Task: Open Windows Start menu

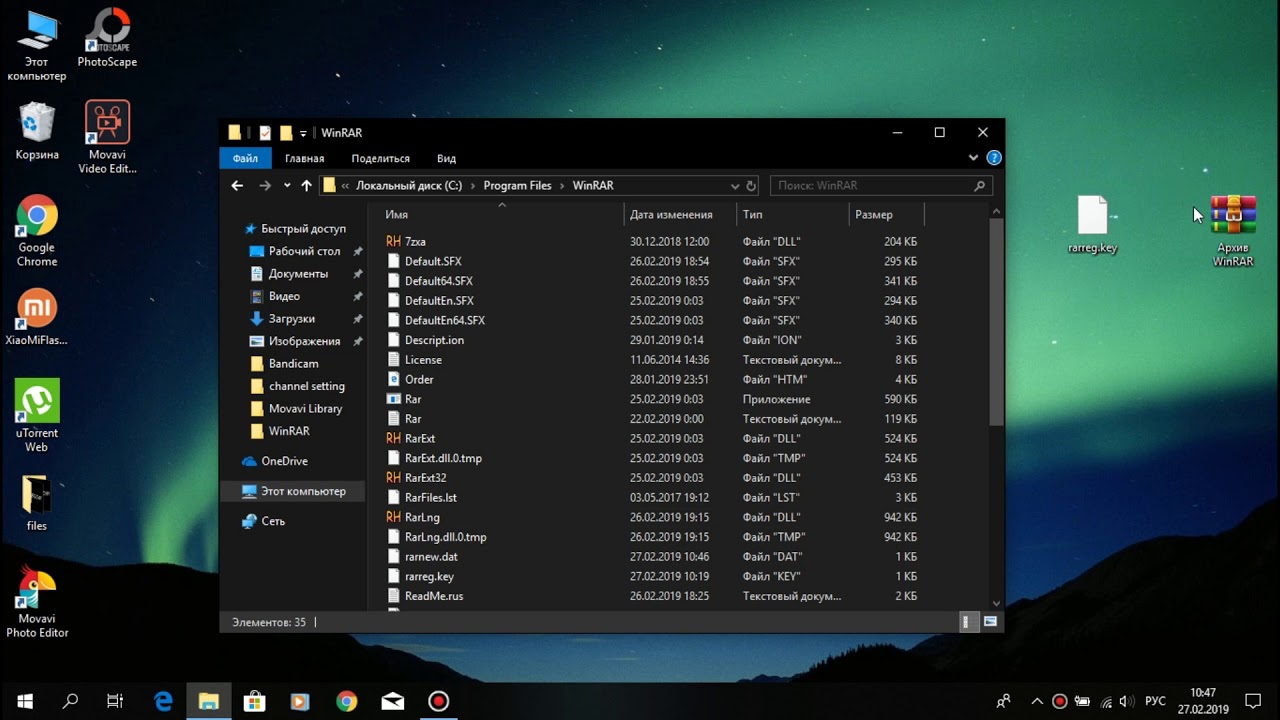Action: 24,701
